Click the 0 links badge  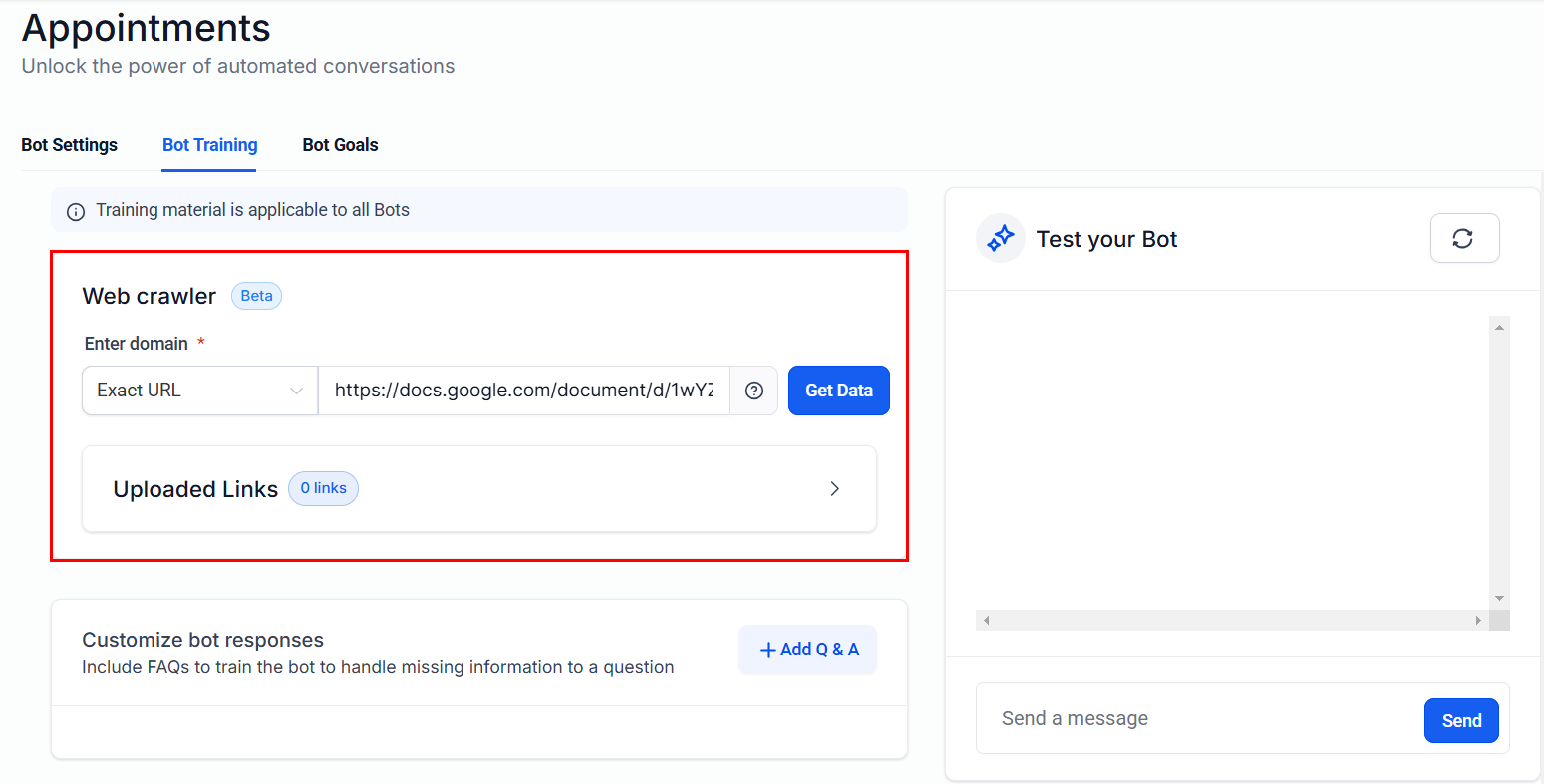323,488
